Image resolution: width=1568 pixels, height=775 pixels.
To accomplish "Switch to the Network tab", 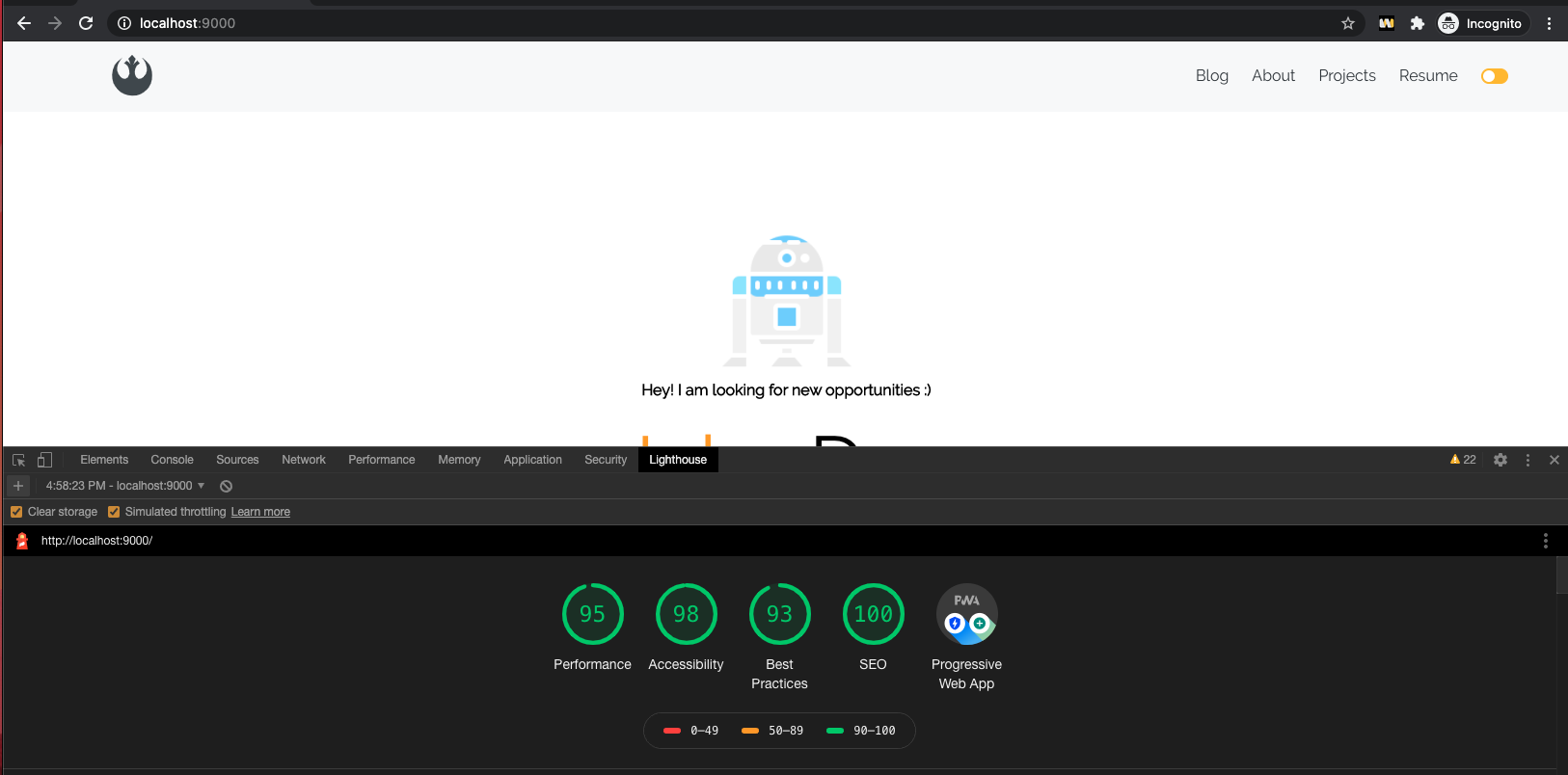I will pos(304,460).
